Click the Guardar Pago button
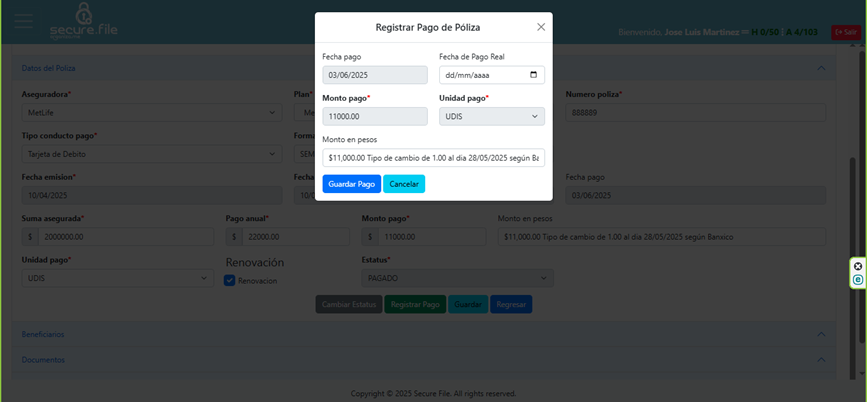Image resolution: width=867 pixels, height=402 pixels. click(351, 184)
